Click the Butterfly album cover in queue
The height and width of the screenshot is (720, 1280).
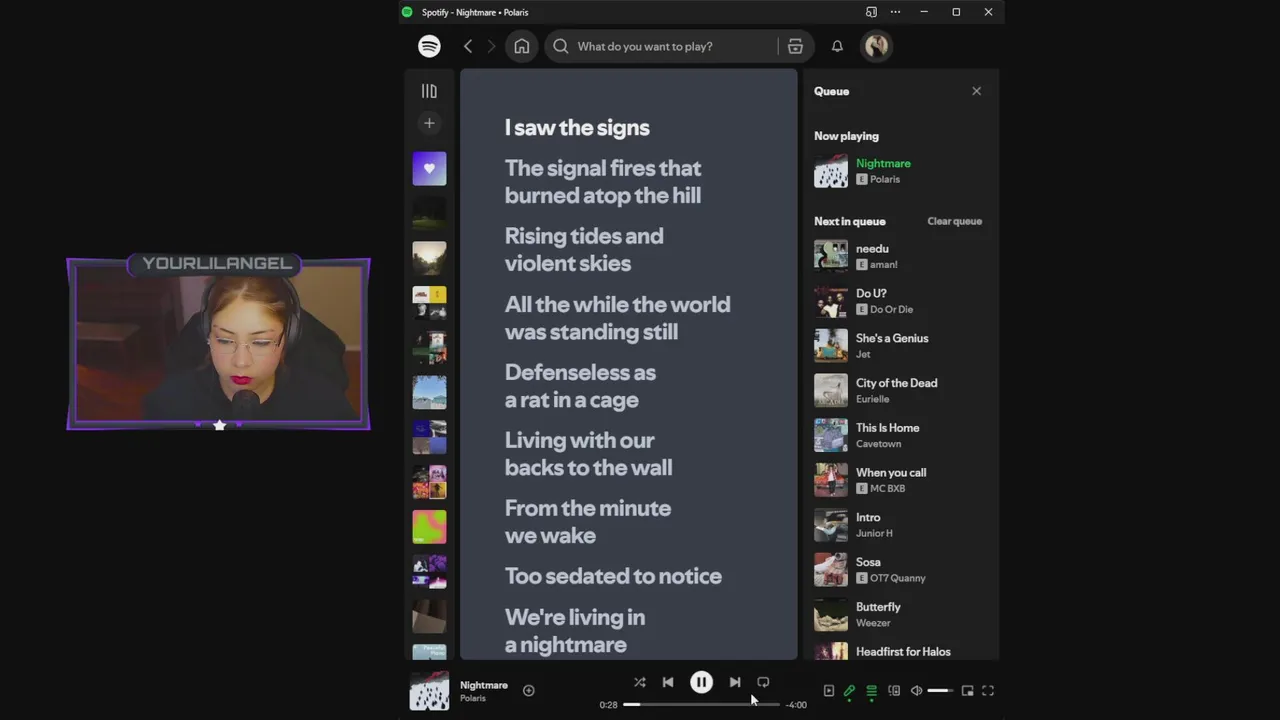(831, 614)
